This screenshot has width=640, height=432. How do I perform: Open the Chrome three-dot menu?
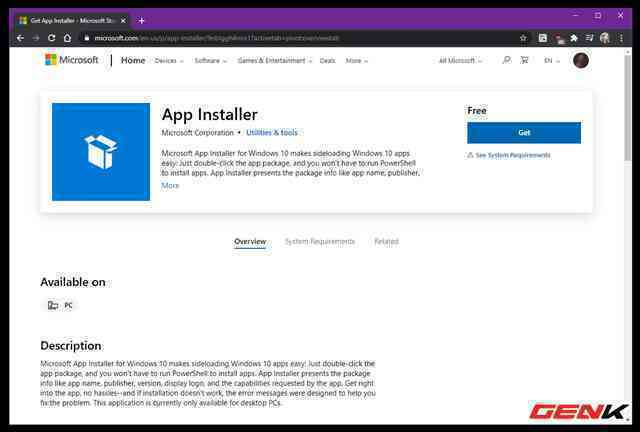tap(621, 38)
